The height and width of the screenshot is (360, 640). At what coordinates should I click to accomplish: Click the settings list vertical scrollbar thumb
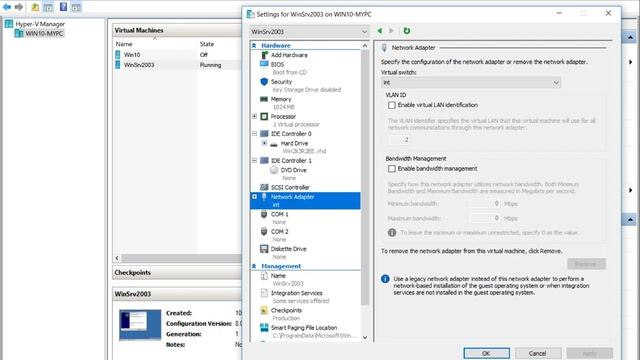pos(365,178)
